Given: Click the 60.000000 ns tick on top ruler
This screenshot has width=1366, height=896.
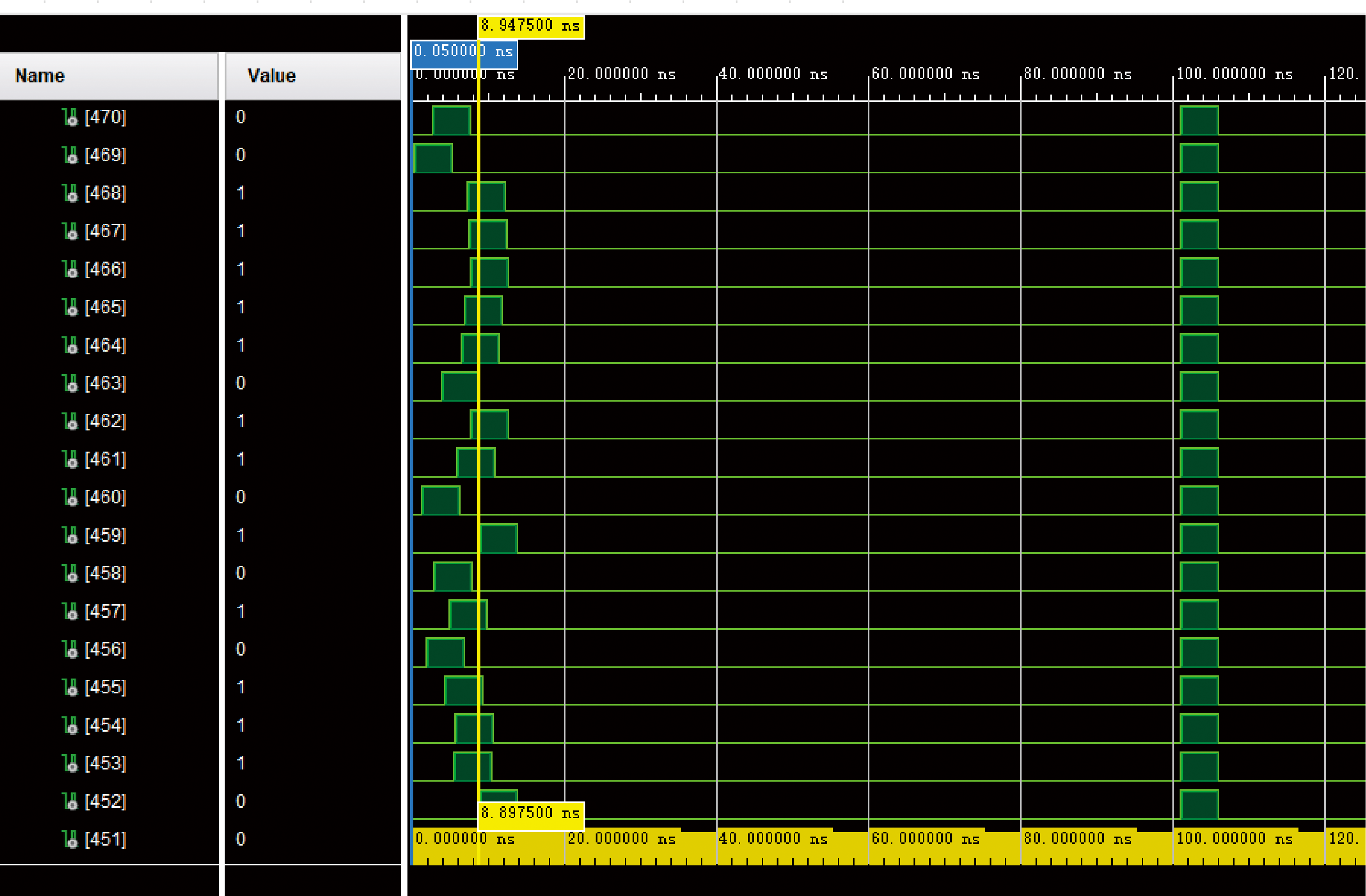Looking at the screenshot, I should click(925, 74).
